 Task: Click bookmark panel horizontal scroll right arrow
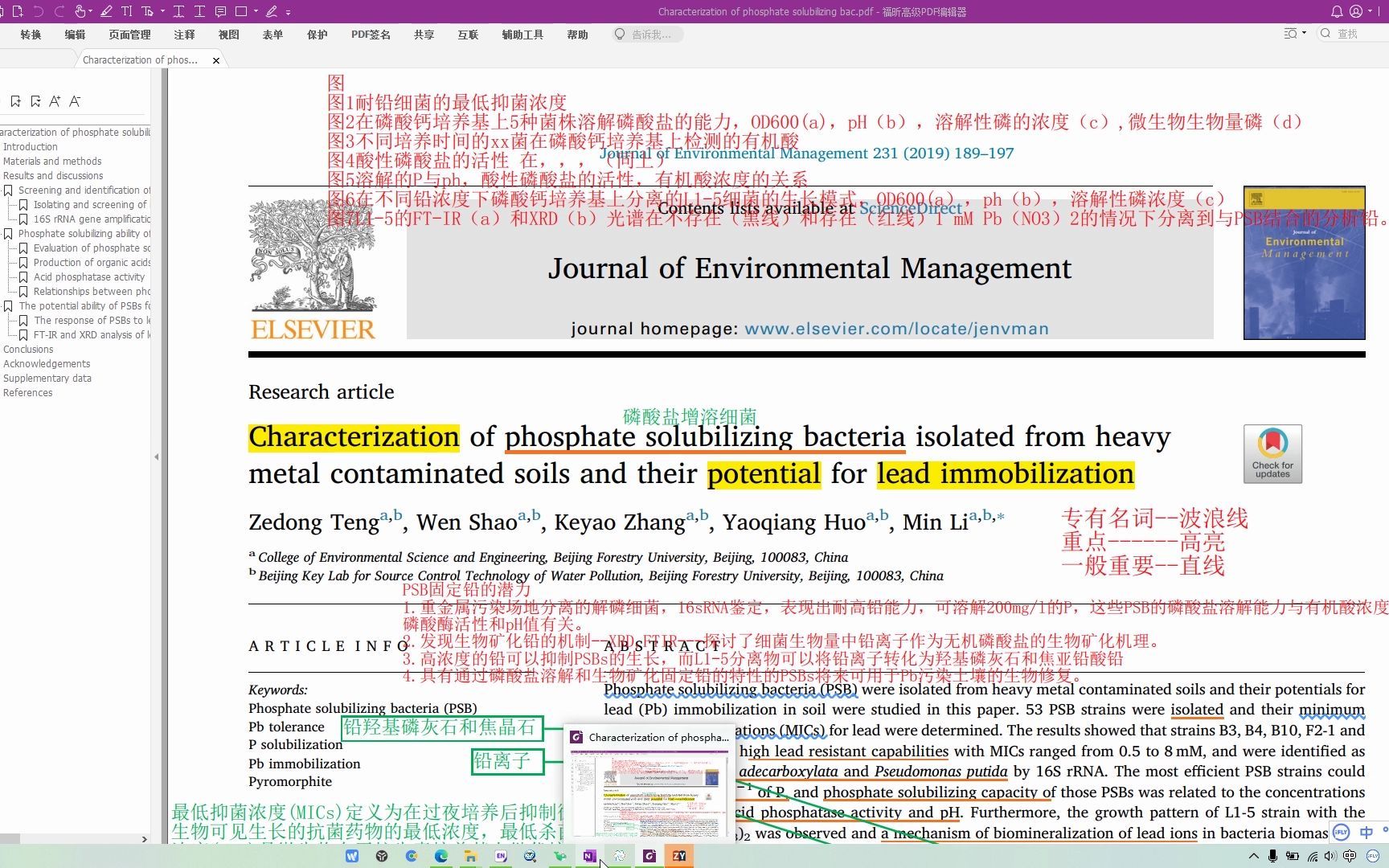pos(144,839)
